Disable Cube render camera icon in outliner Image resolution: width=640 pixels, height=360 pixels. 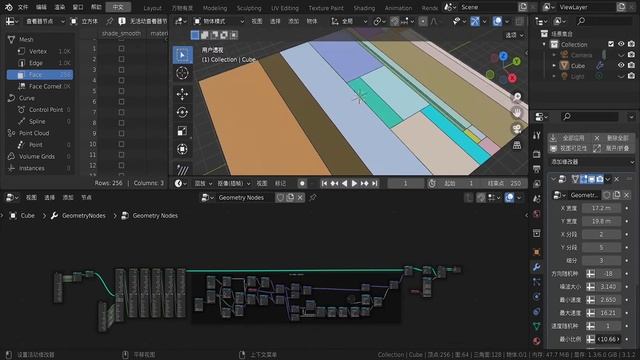pos(631,65)
